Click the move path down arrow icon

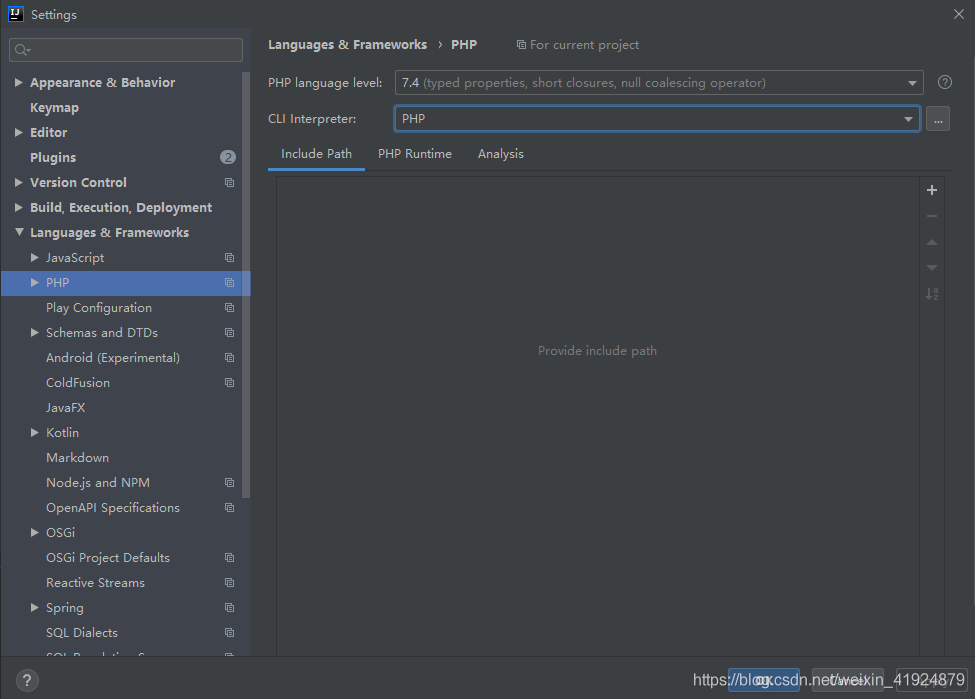[x=931, y=267]
